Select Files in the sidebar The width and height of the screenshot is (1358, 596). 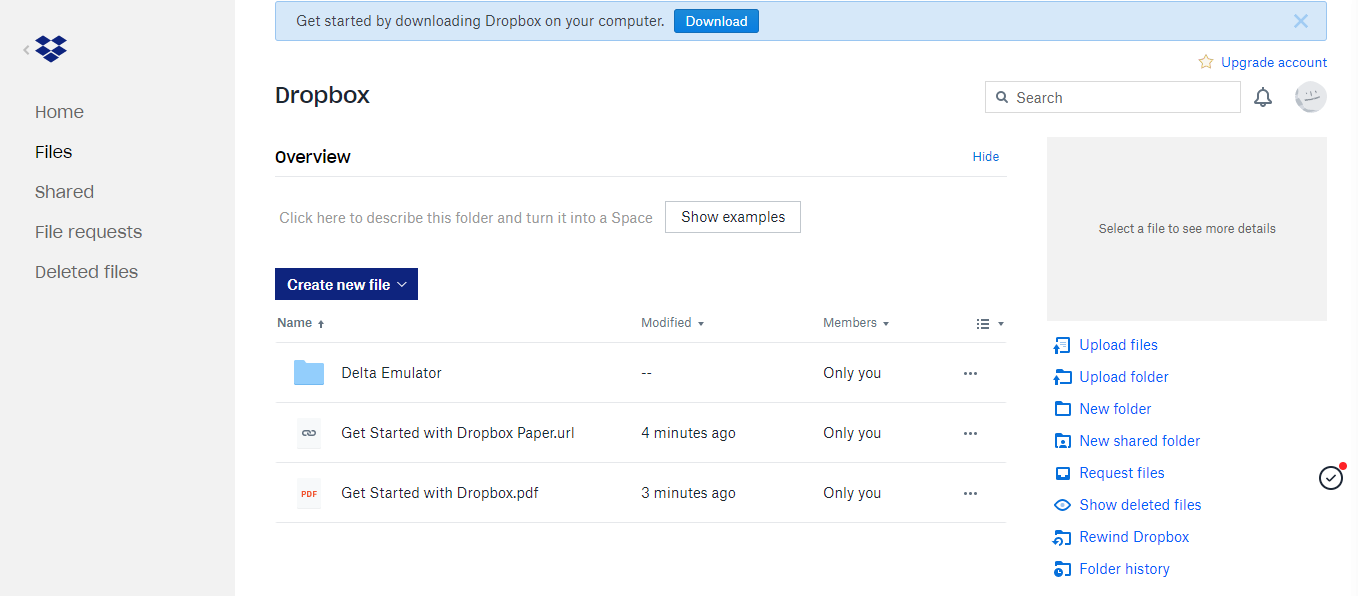53,152
